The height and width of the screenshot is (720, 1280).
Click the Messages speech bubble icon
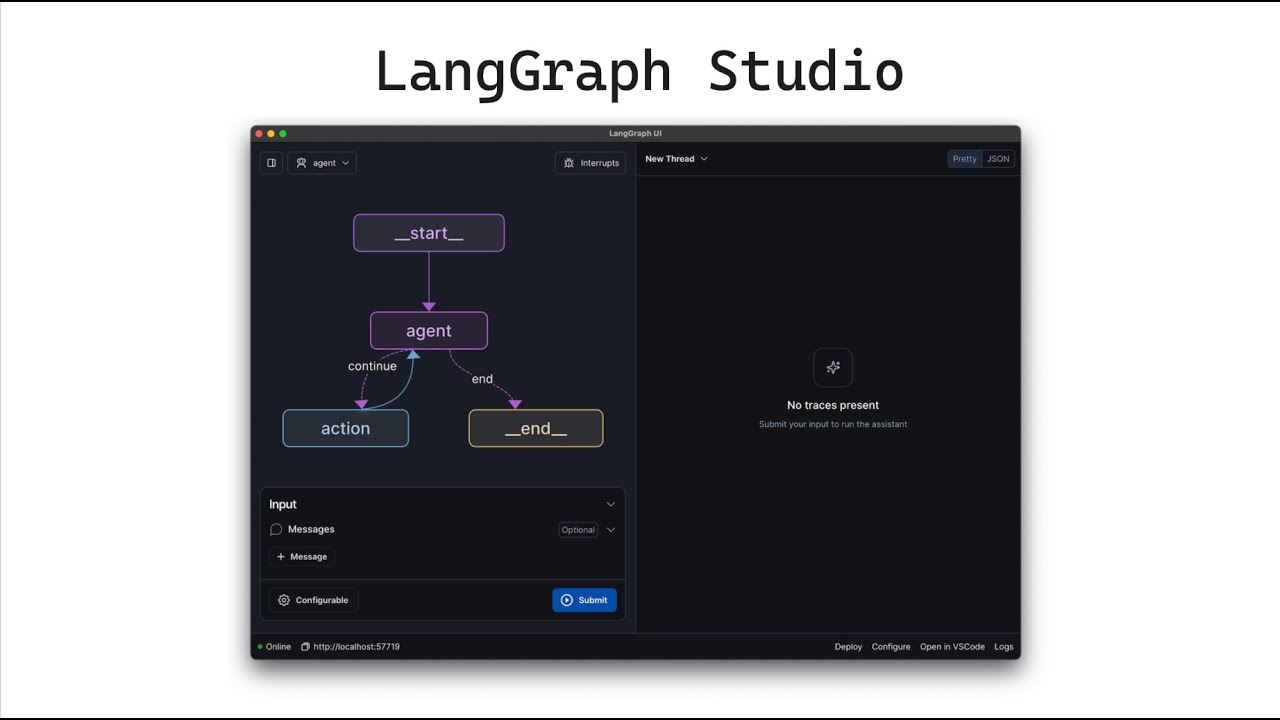[x=276, y=529]
